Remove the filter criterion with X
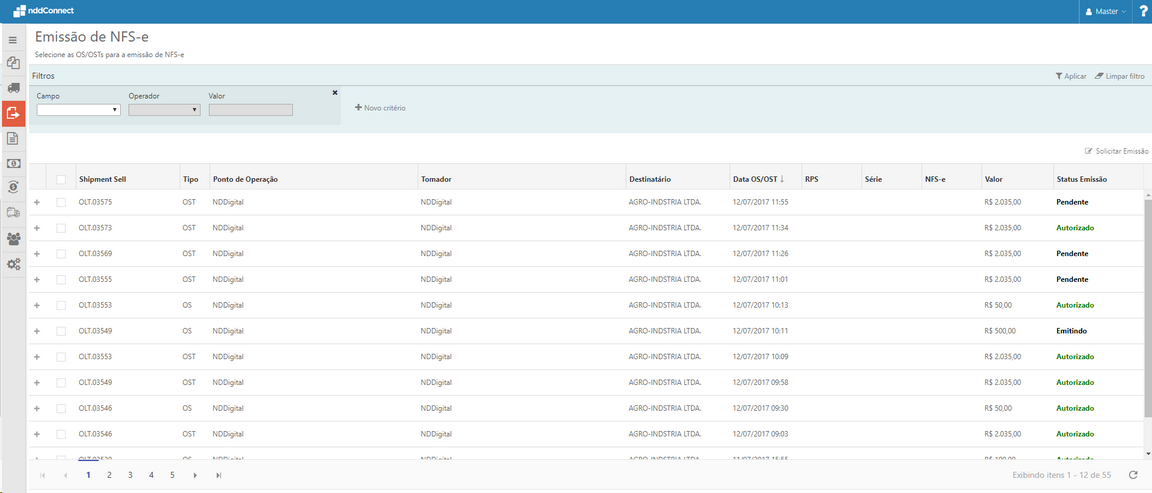 (x=335, y=92)
